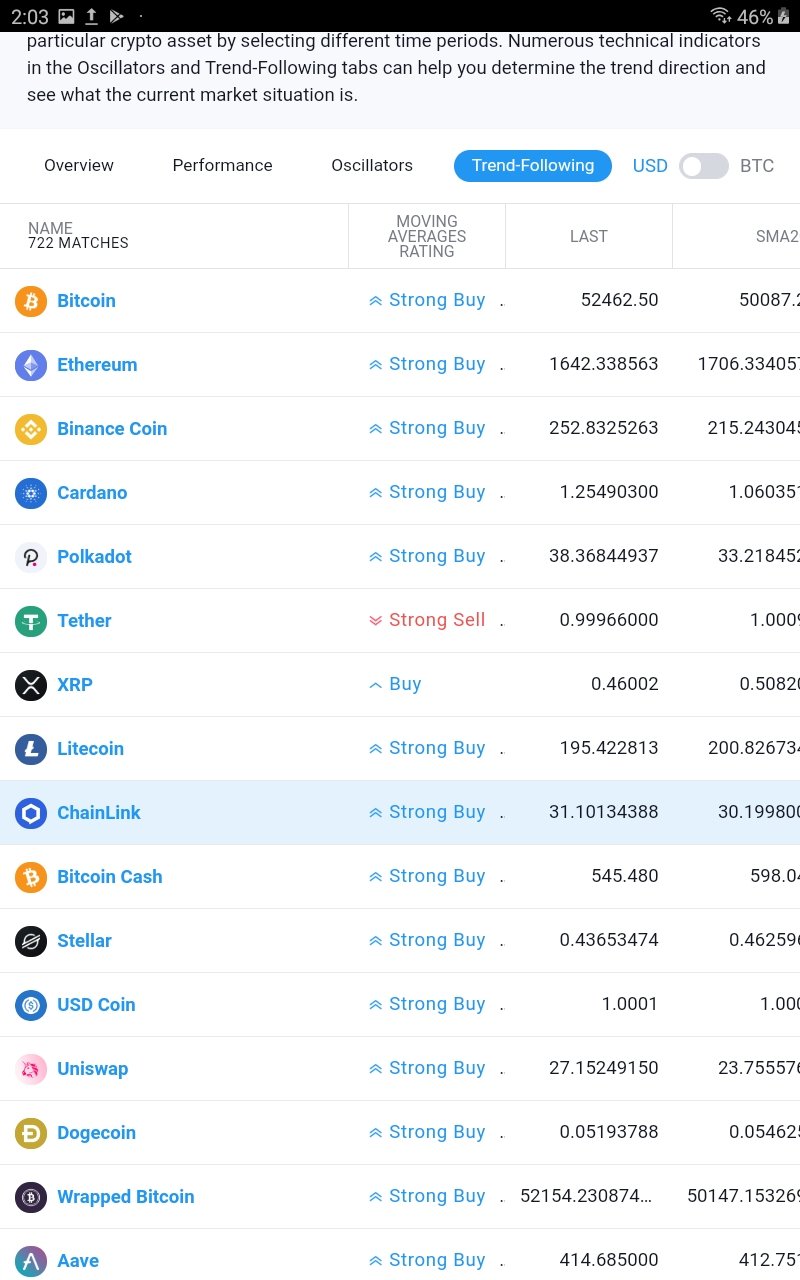Click Ethereum's last price 1642.338563
800x1280 pixels.
tap(604, 364)
